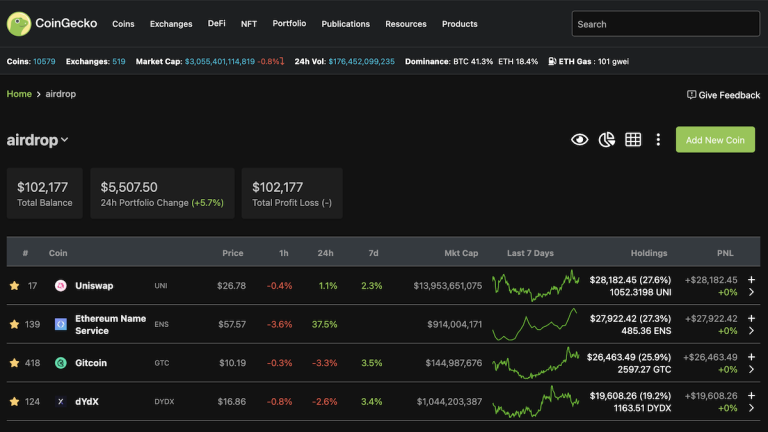Click the Uniswap 7-day sparkline chart
768x432 pixels.
coord(535,286)
